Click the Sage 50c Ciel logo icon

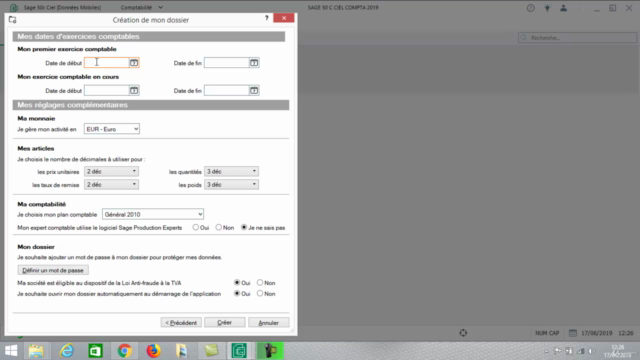[14, 7]
